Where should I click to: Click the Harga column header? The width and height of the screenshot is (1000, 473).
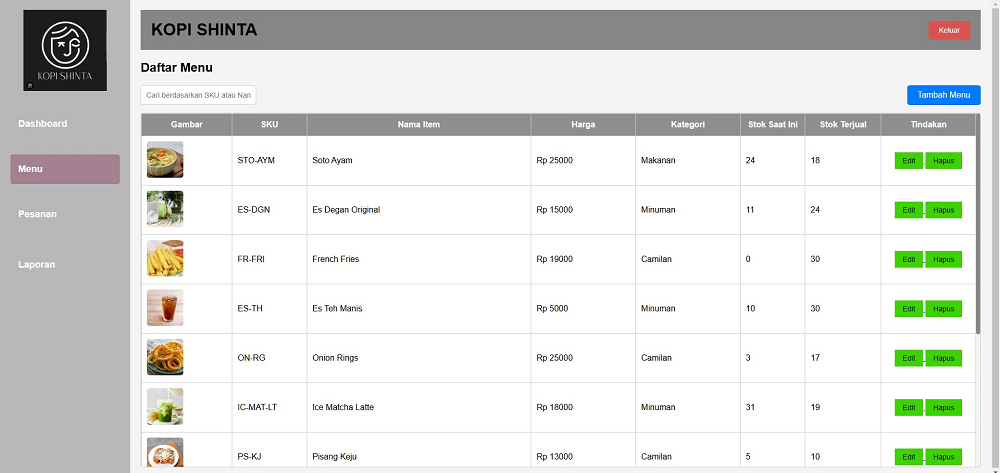[x=583, y=124]
